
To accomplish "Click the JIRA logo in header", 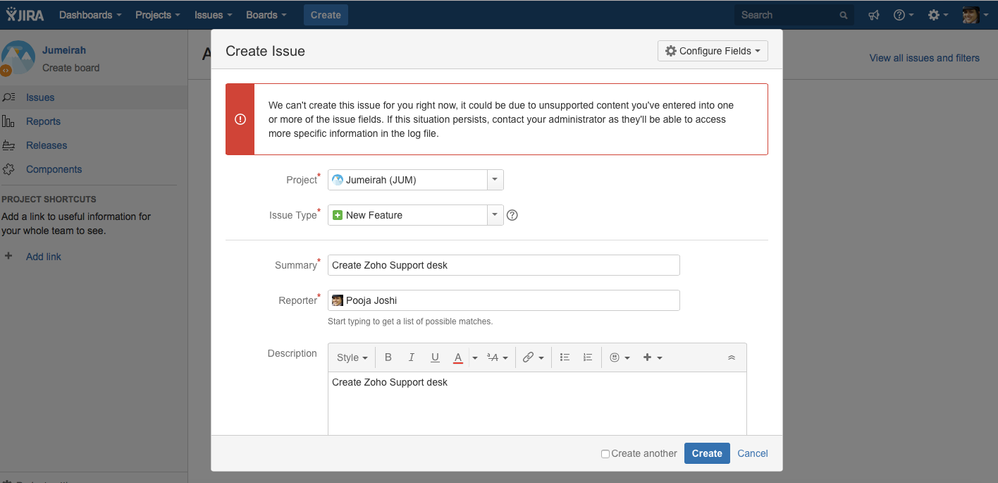I will 25,15.
